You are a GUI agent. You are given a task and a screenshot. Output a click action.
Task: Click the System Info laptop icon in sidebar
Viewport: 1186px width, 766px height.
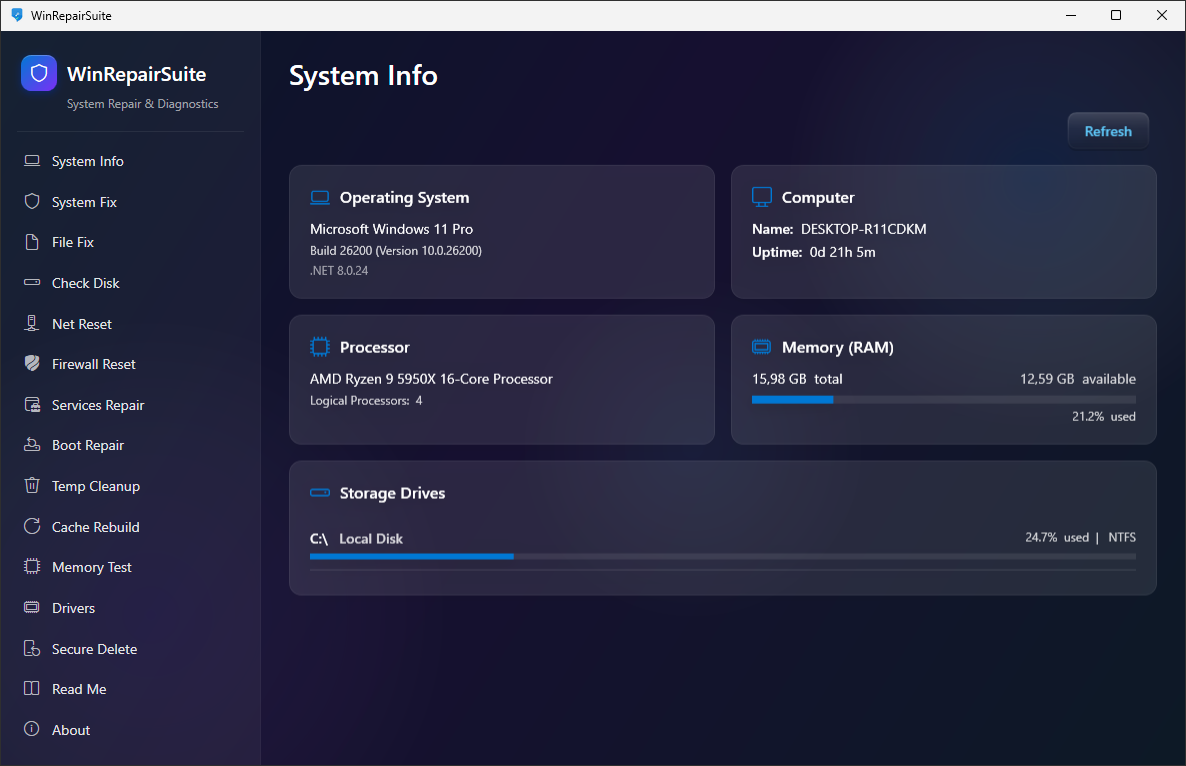pyautogui.click(x=32, y=161)
